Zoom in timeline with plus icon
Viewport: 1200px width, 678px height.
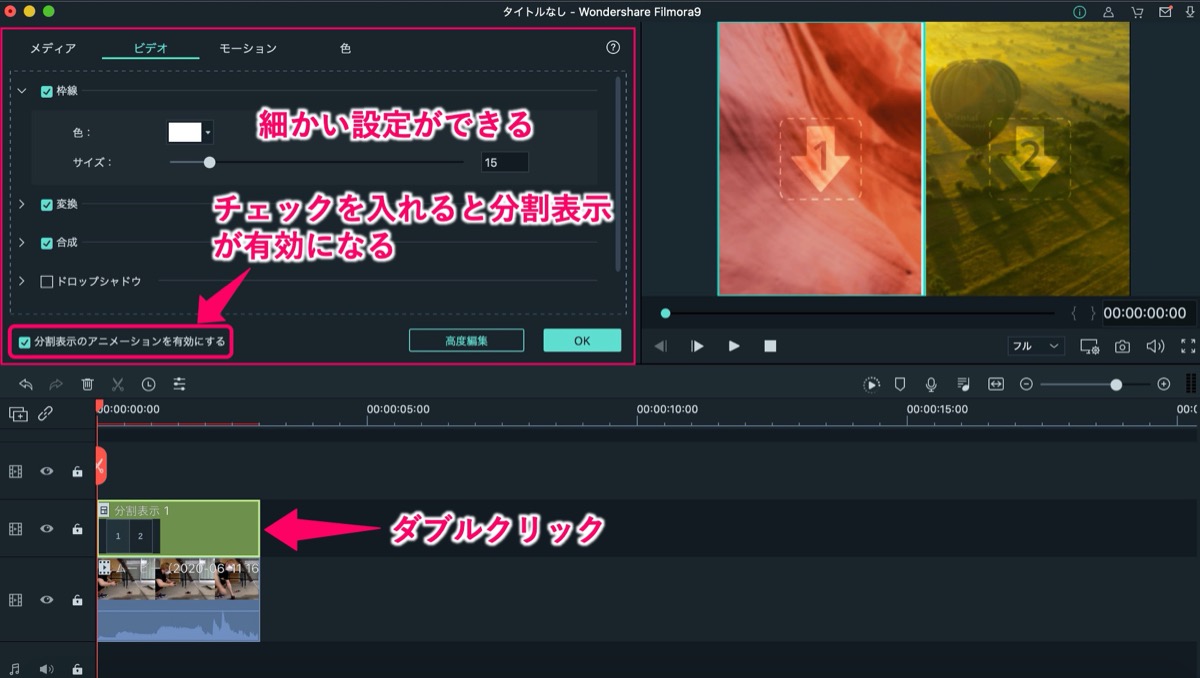[x=1163, y=384]
